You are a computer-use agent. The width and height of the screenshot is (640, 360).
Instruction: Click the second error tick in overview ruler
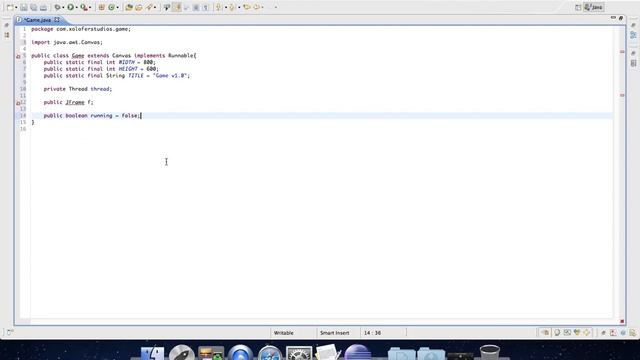pyautogui.click(x=622, y=95)
